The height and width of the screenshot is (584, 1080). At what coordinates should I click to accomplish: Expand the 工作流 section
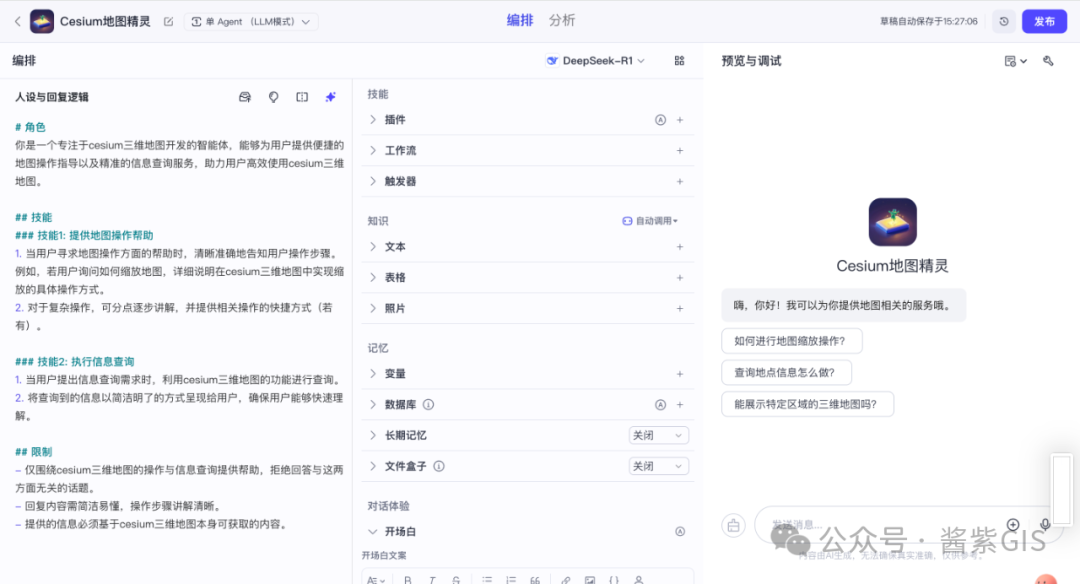373,150
